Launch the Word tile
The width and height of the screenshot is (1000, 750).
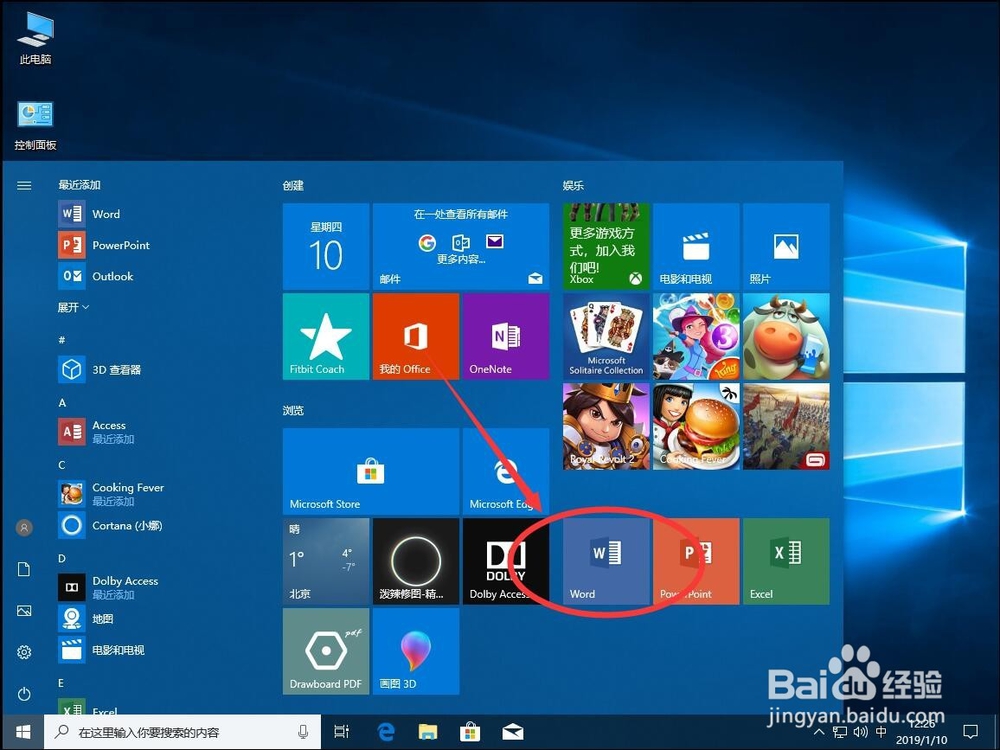click(x=607, y=561)
